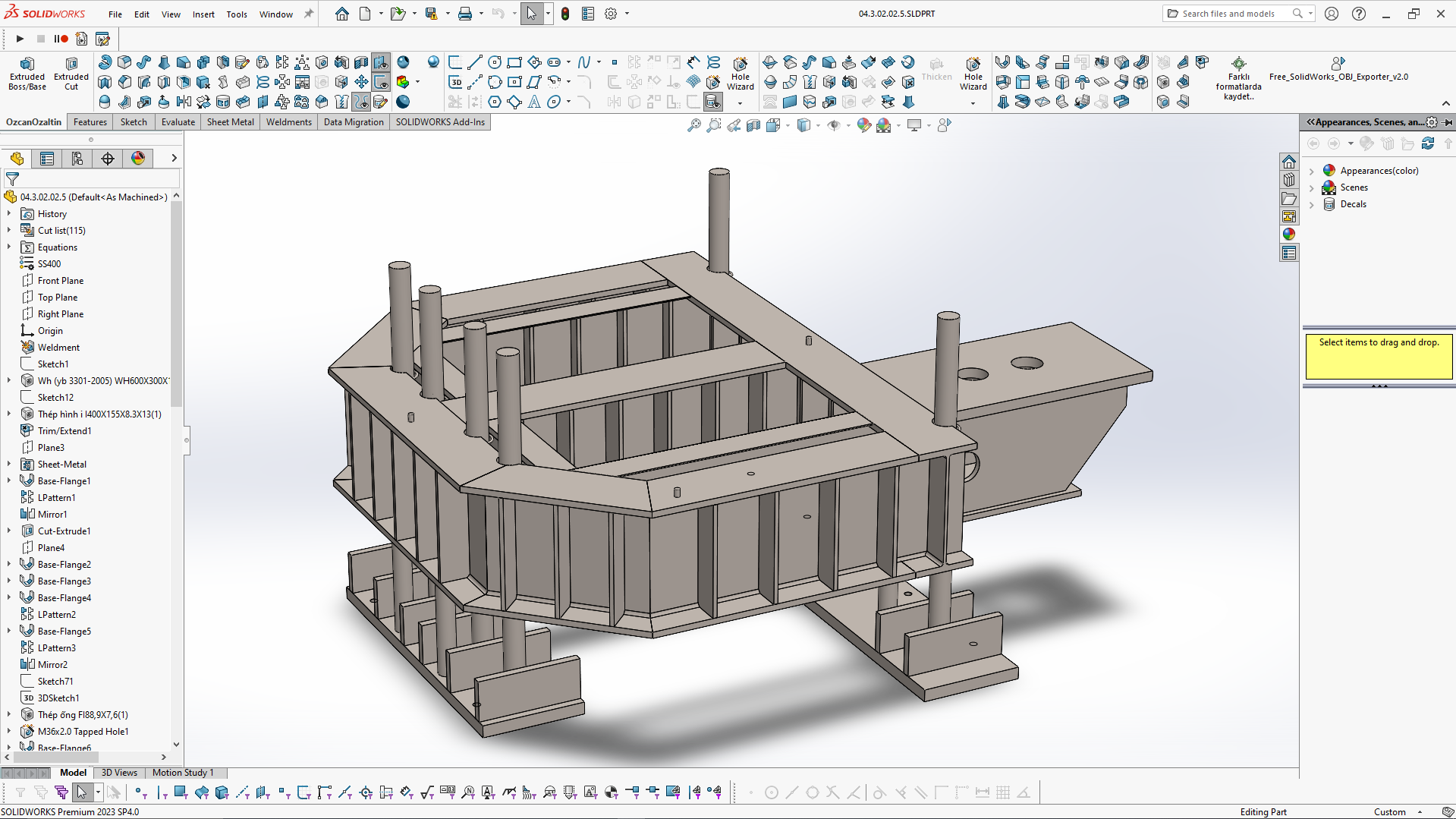
Task: Click Apply Scene icon in view toolbar
Action: point(883,125)
